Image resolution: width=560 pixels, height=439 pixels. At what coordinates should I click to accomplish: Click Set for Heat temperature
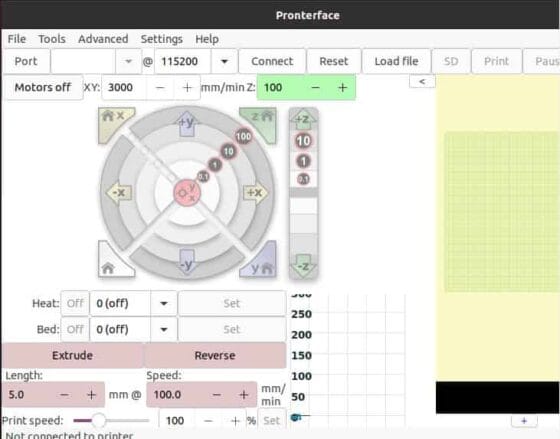pyautogui.click(x=231, y=304)
